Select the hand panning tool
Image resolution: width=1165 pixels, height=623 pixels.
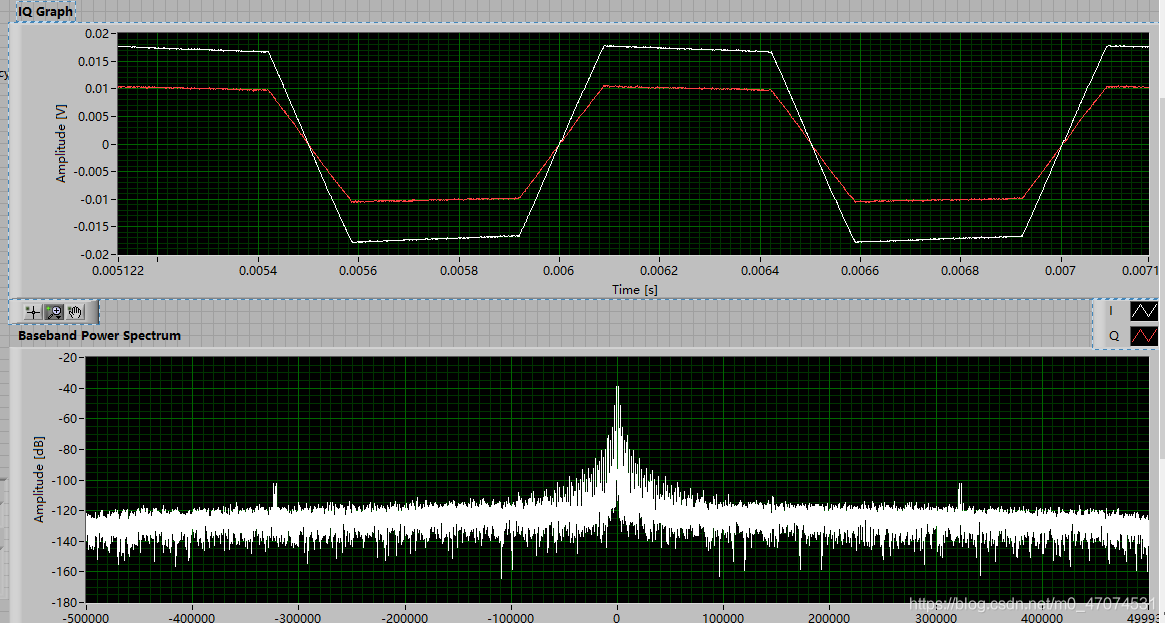point(75,313)
